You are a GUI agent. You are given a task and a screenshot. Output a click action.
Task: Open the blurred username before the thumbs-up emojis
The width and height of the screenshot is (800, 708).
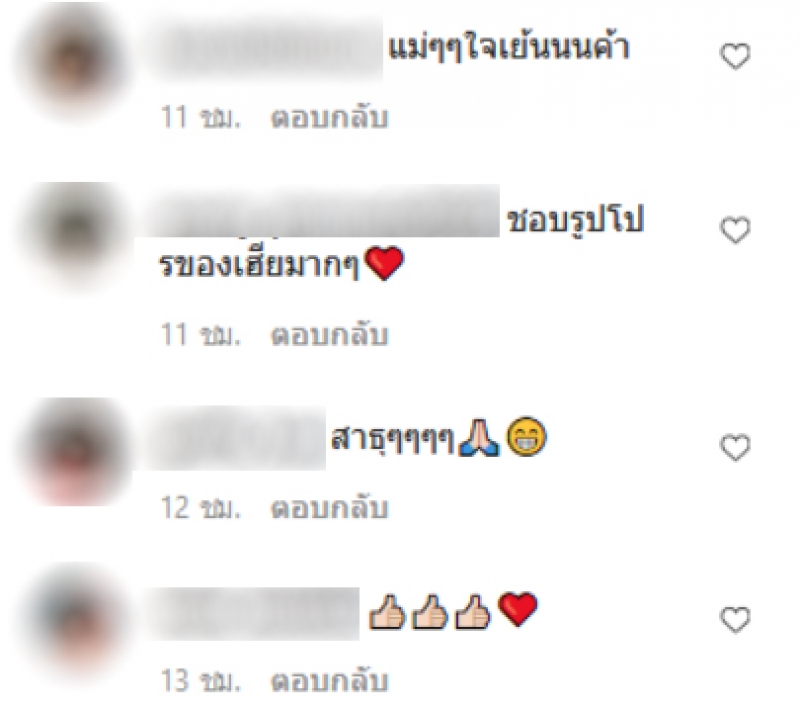pyautogui.click(x=254, y=613)
